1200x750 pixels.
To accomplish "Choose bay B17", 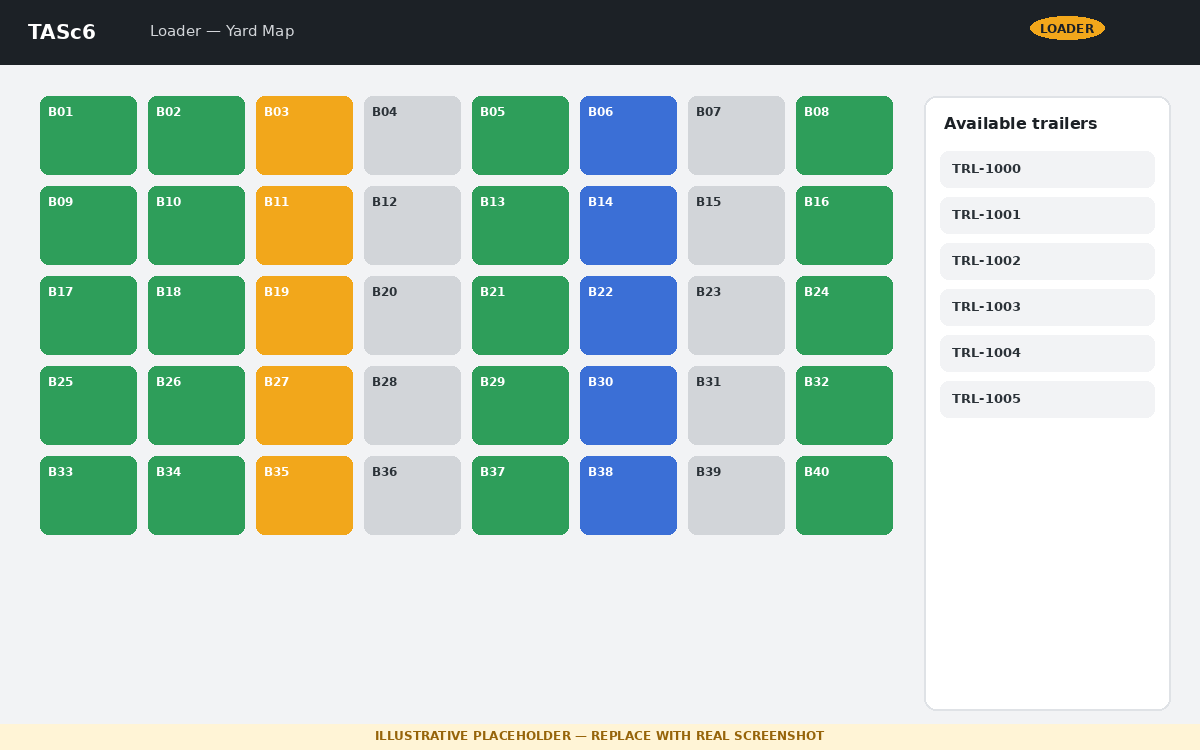I will click(x=88, y=316).
